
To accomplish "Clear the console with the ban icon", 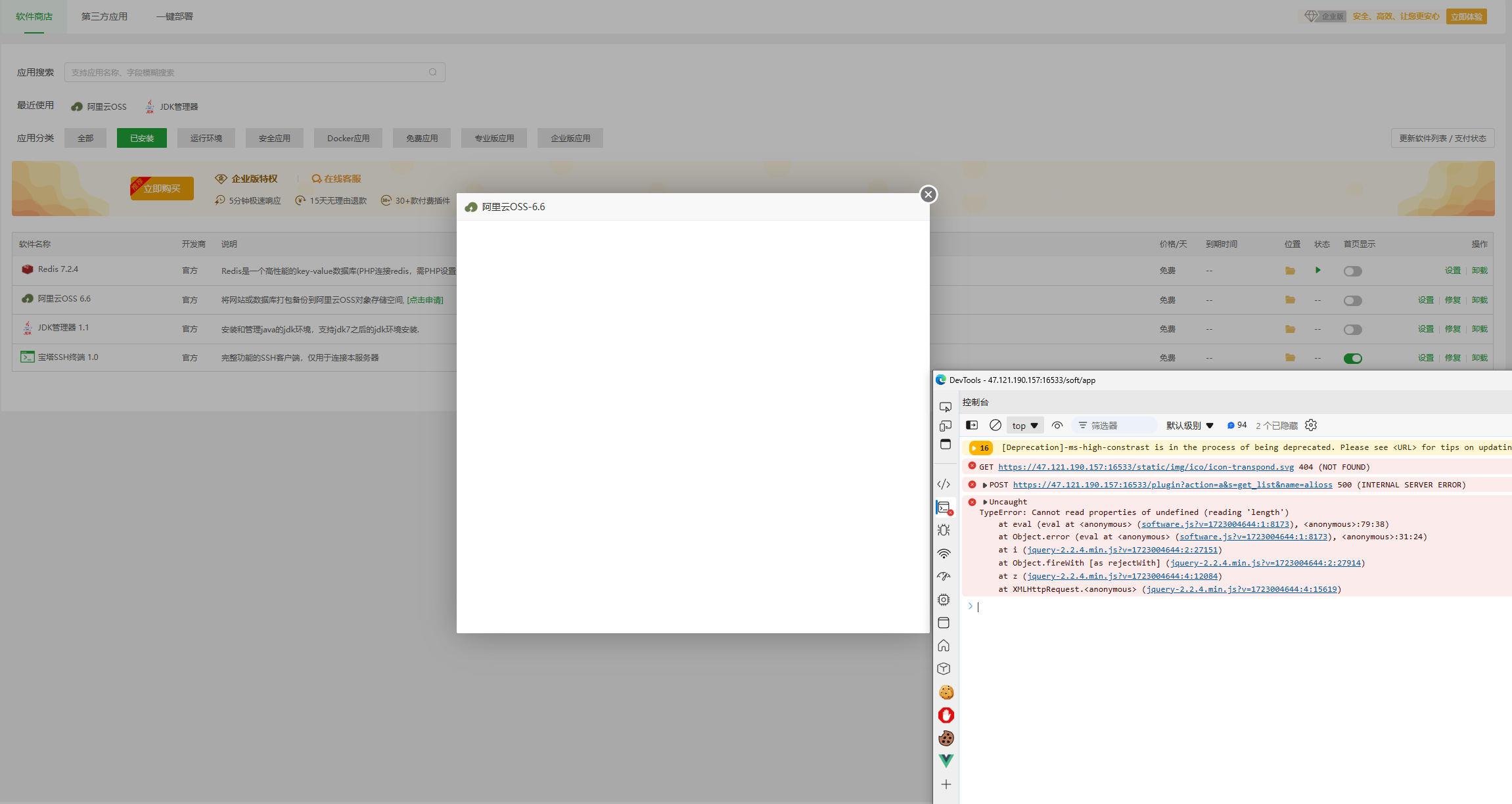I will point(995,426).
